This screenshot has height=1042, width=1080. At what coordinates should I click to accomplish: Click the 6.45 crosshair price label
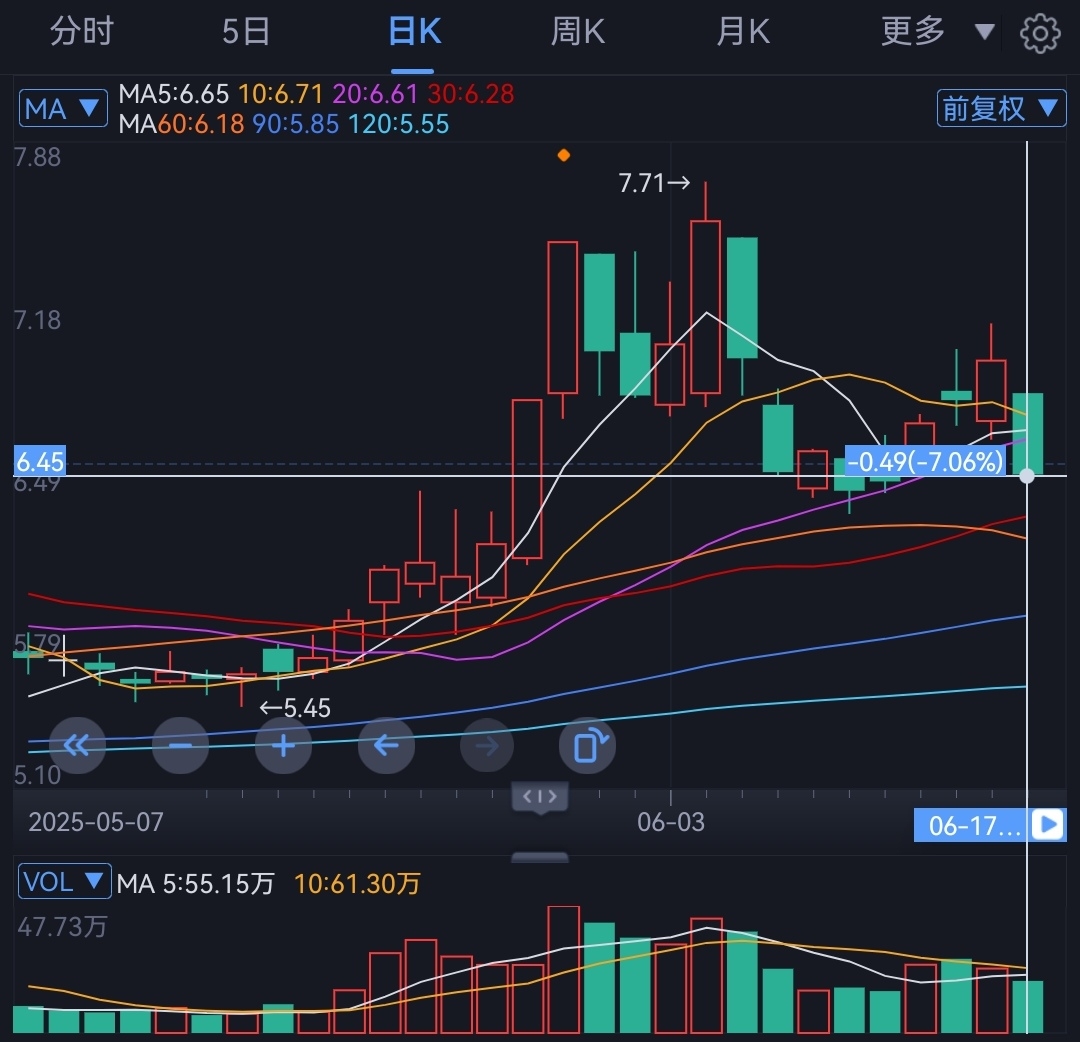coord(40,461)
